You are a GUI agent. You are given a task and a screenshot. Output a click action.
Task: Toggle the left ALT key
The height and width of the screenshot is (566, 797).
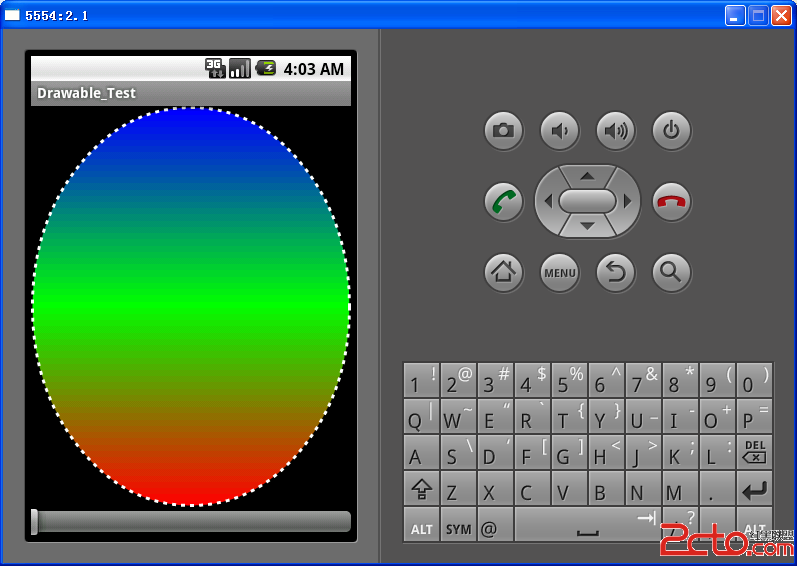(421, 526)
